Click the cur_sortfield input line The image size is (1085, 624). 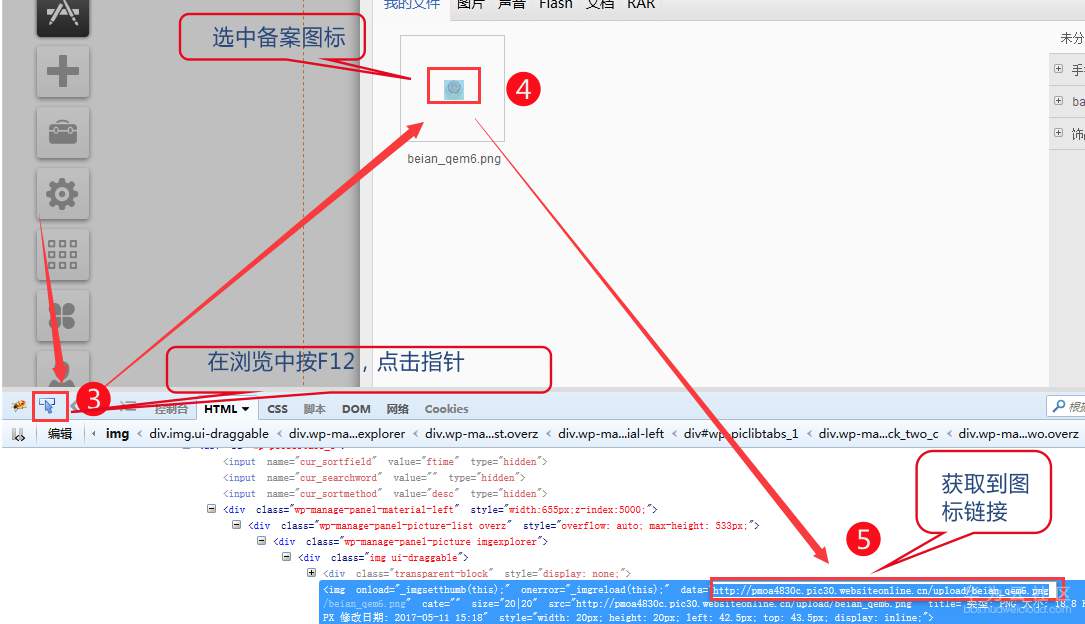(385, 461)
